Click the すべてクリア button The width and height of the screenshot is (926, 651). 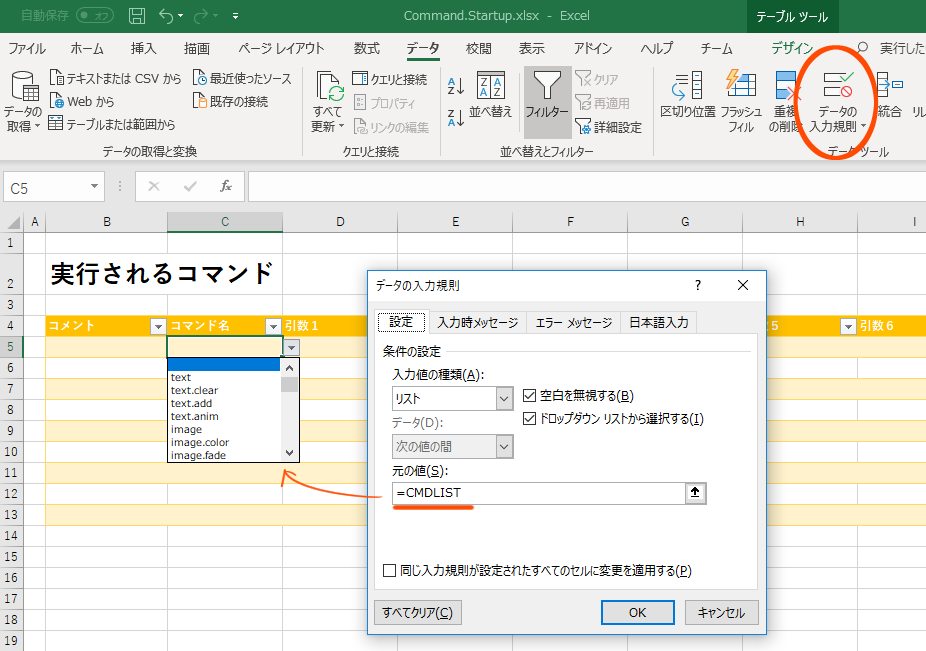[418, 613]
